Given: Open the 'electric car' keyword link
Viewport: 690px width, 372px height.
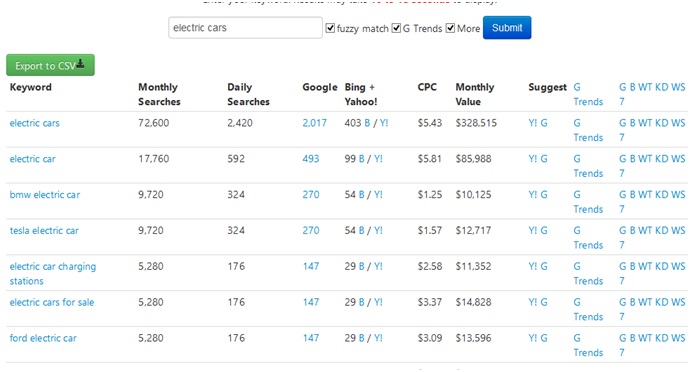Looking at the screenshot, I should [33, 159].
